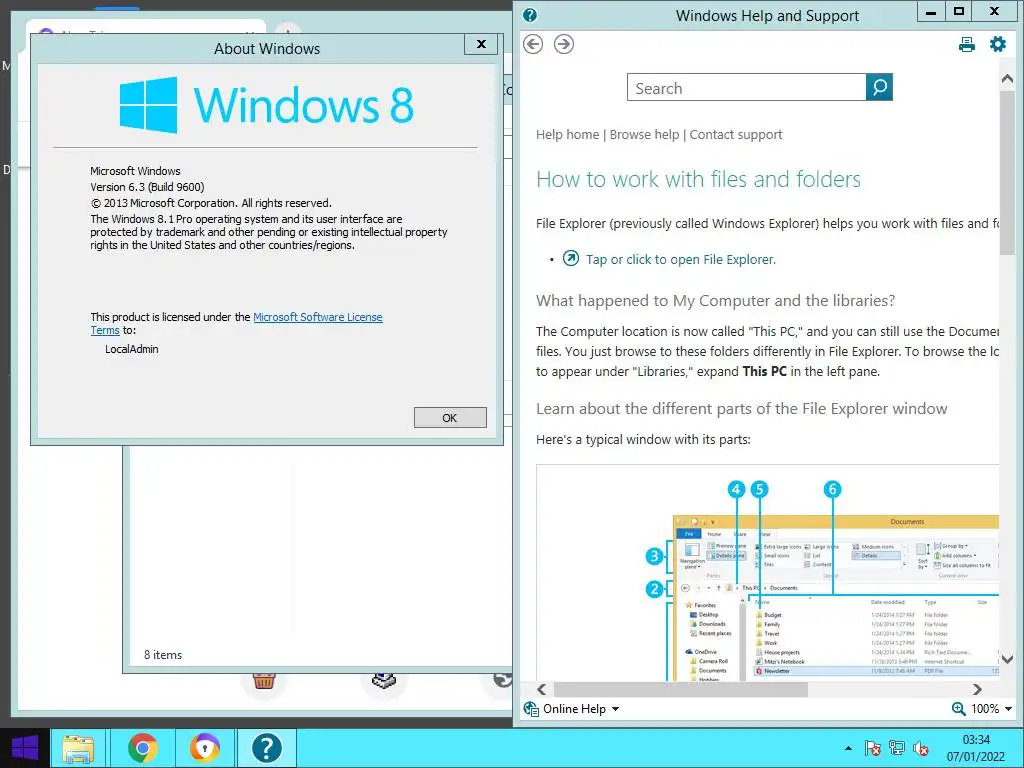
Task: Click 'LocalAdmin' licensee name
Action: point(131,349)
